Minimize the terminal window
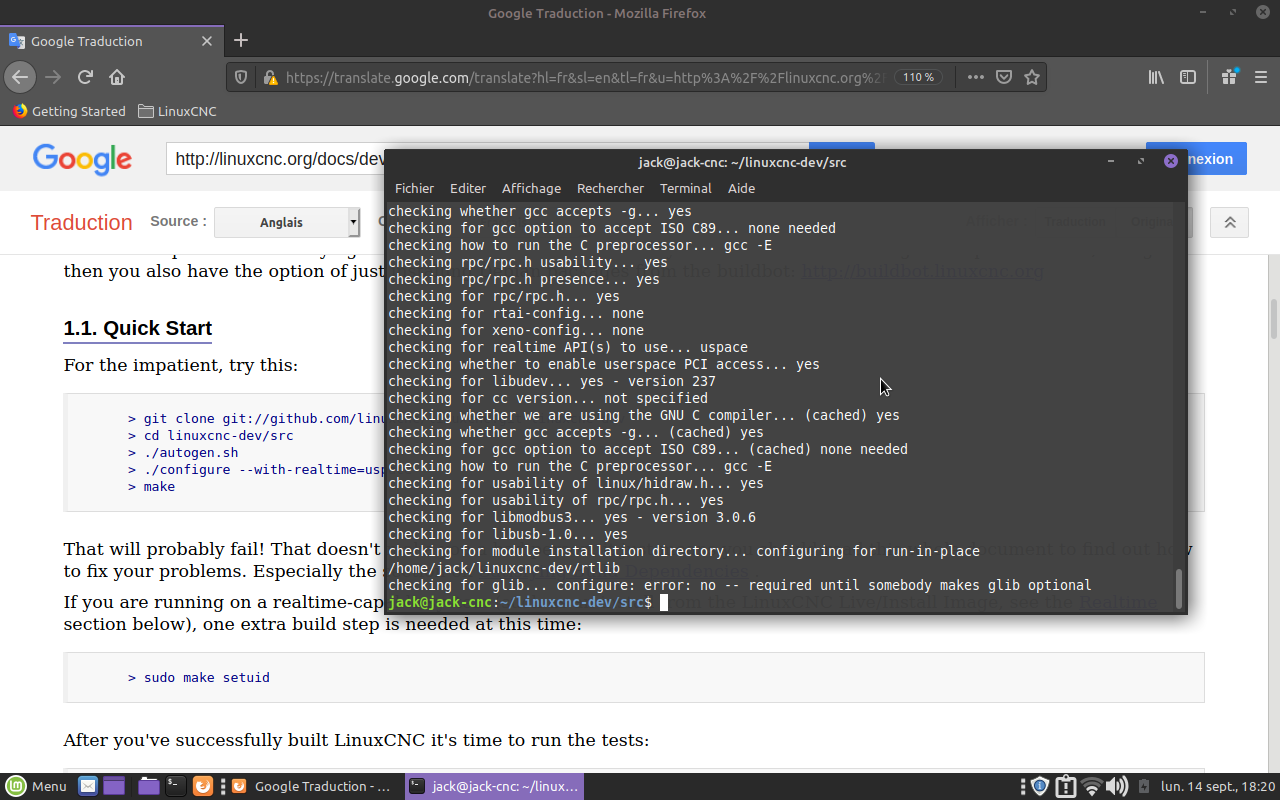 click(1111, 161)
